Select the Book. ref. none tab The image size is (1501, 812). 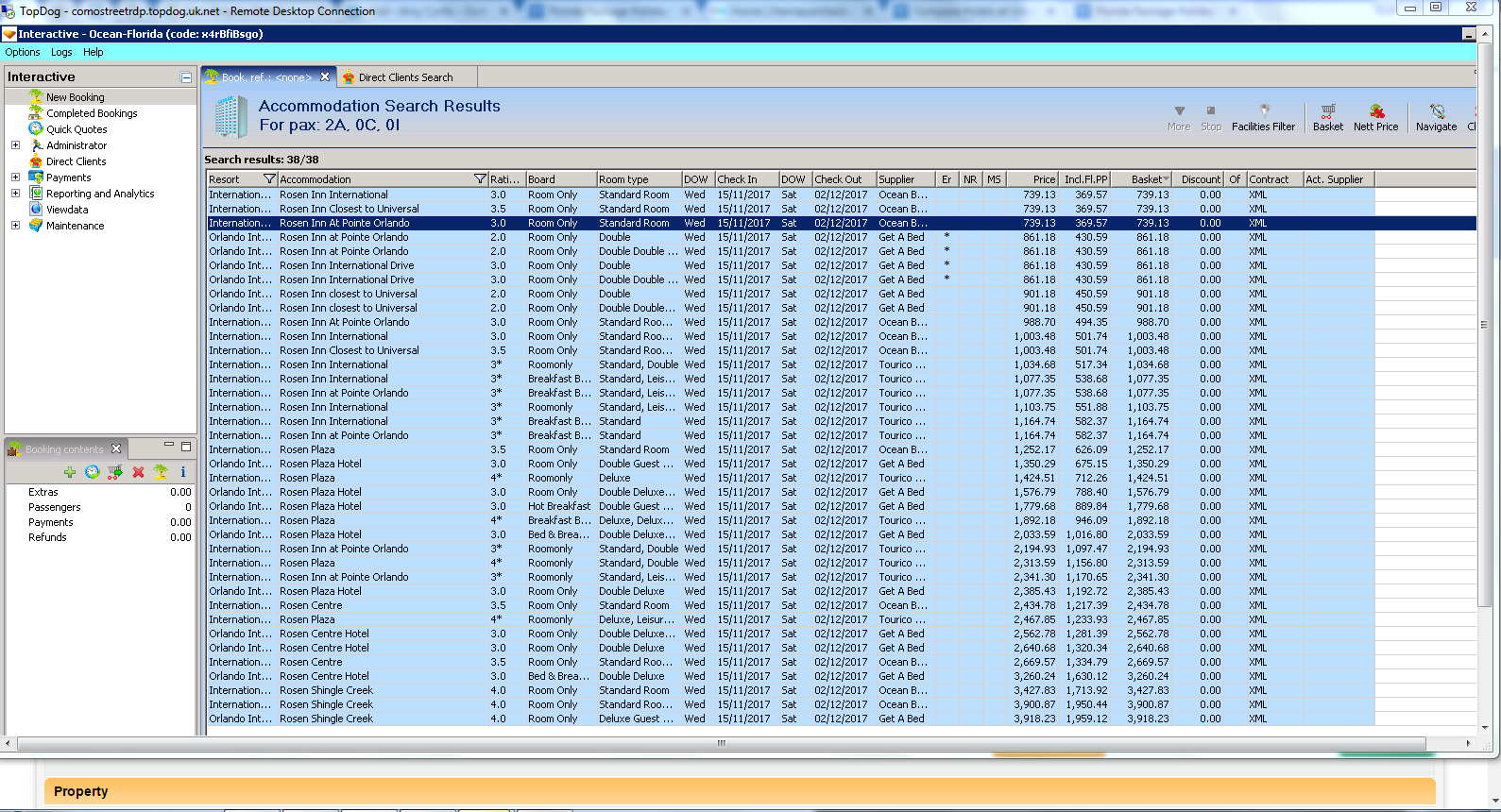tap(266, 77)
